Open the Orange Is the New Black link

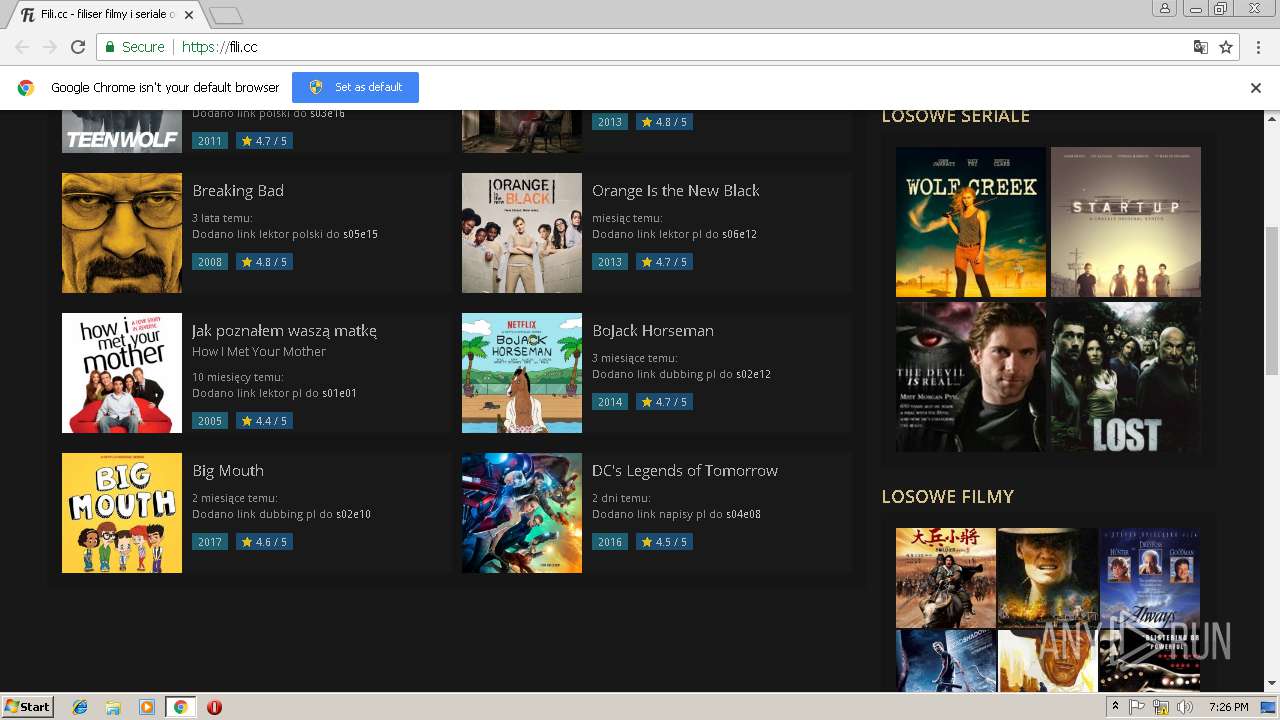(676, 190)
